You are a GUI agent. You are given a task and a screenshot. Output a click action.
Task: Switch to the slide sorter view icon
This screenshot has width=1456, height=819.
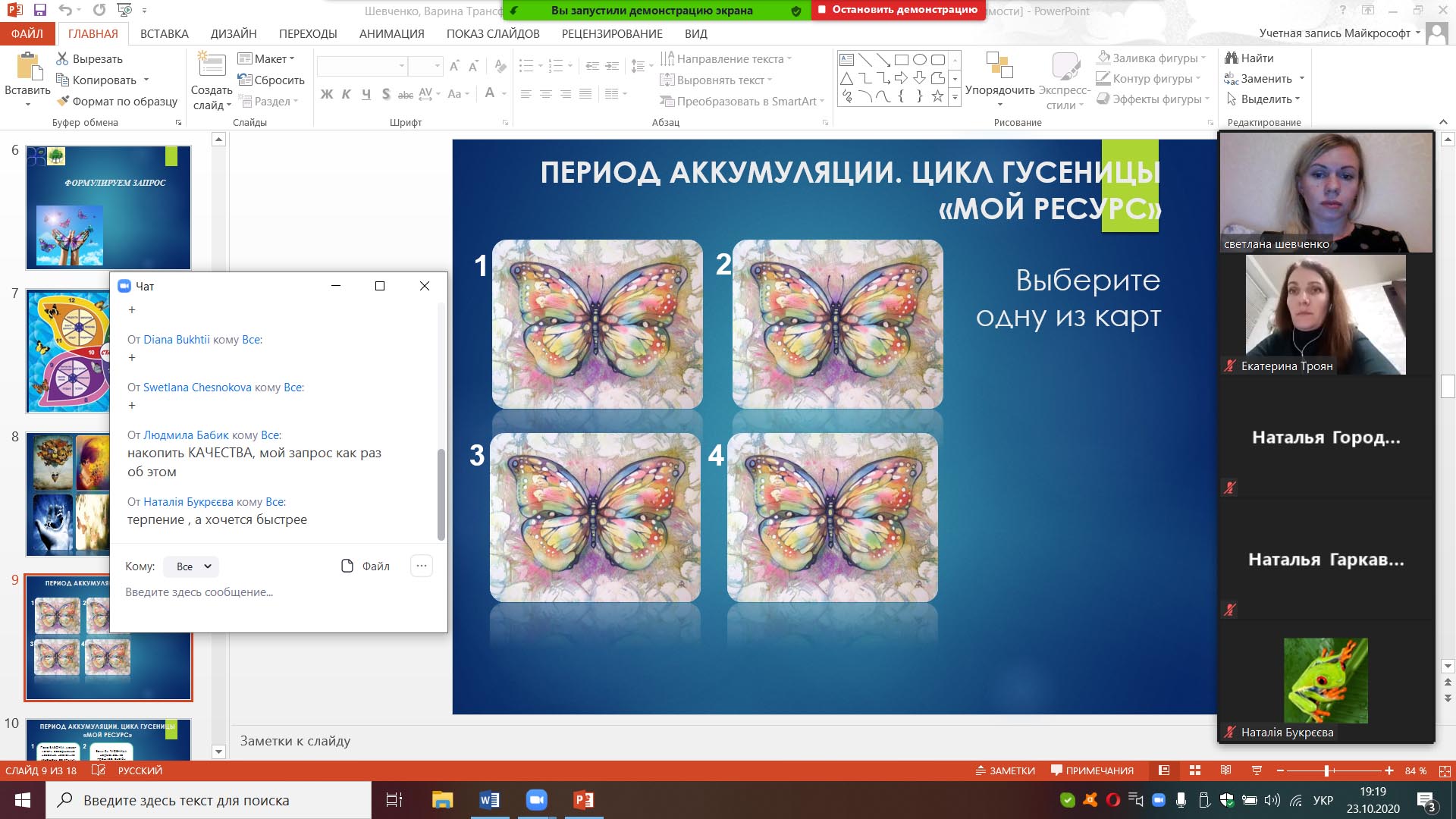tap(1195, 770)
